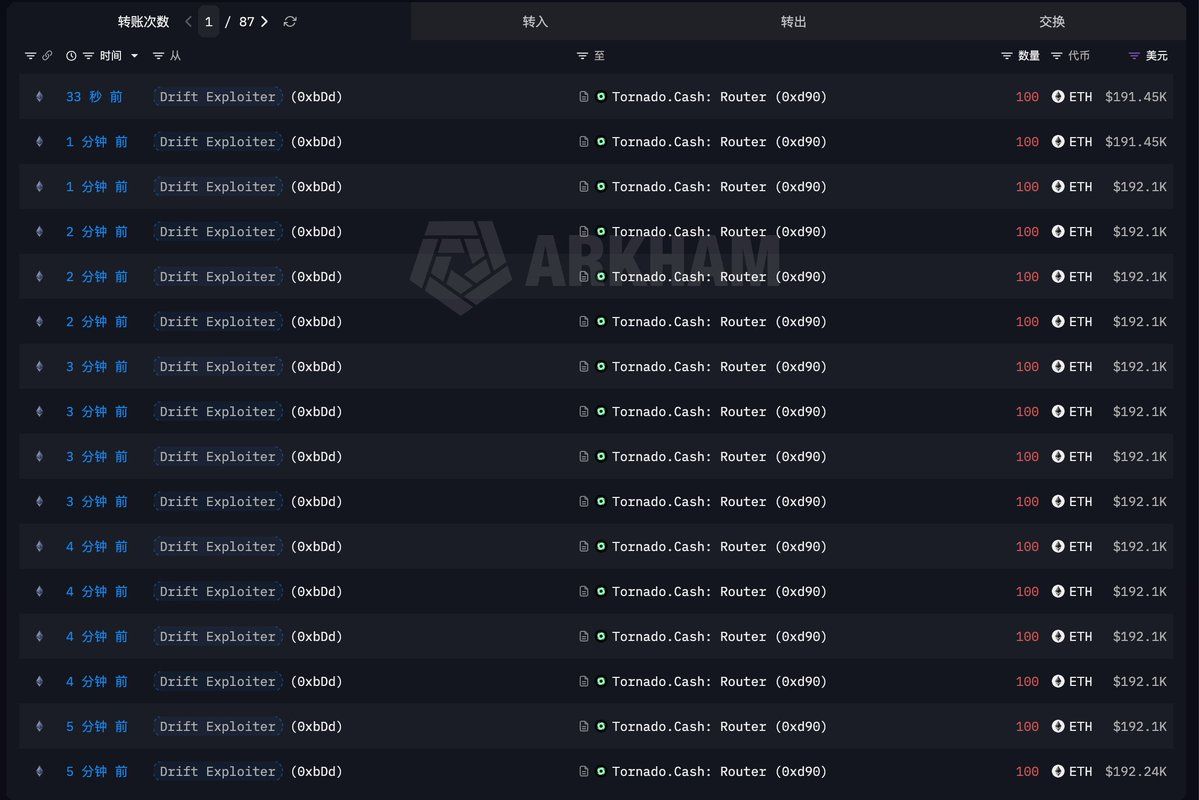Refresh the transfers list
This screenshot has width=1199, height=800.
[x=290, y=21]
